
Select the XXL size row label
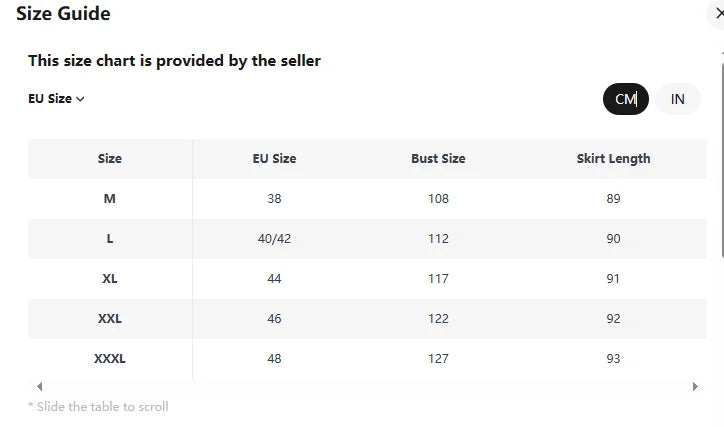click(x=110, y=318)
